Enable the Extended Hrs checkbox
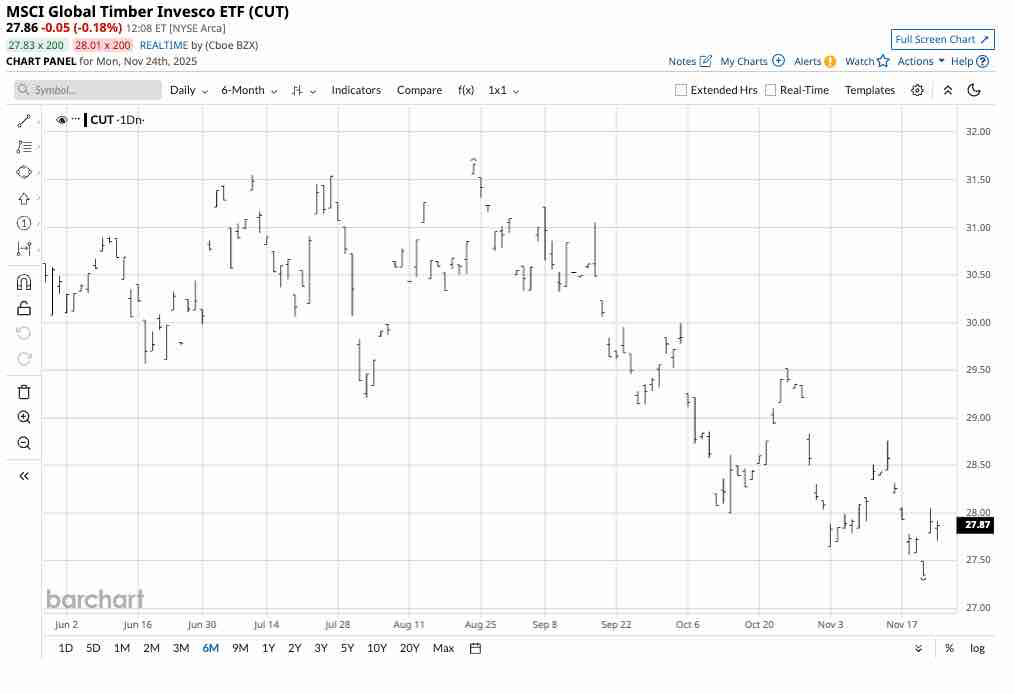 pyautogui.click(x=681, y=90)
